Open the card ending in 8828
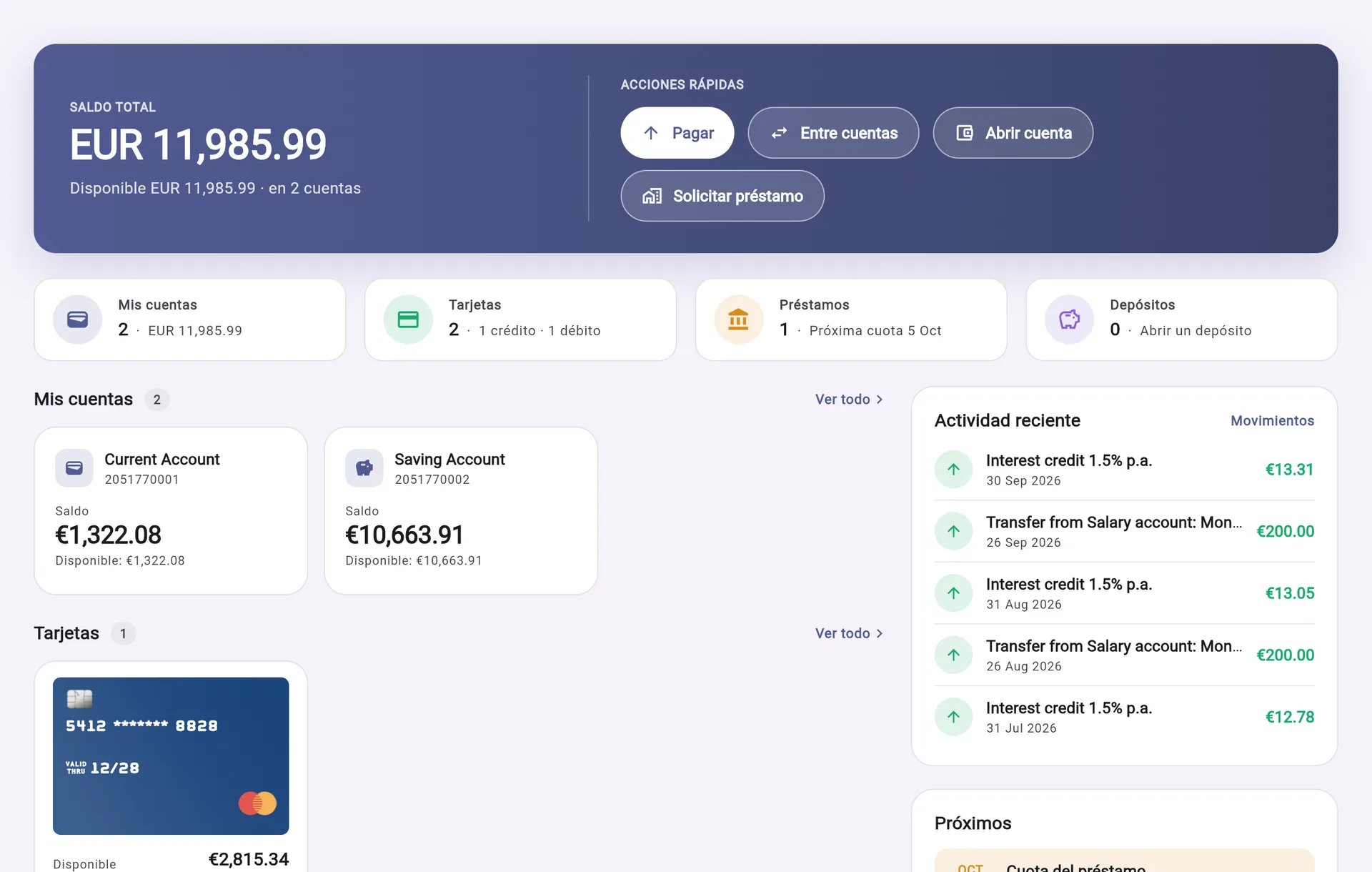1372x872 pixels. click(171, 756)
